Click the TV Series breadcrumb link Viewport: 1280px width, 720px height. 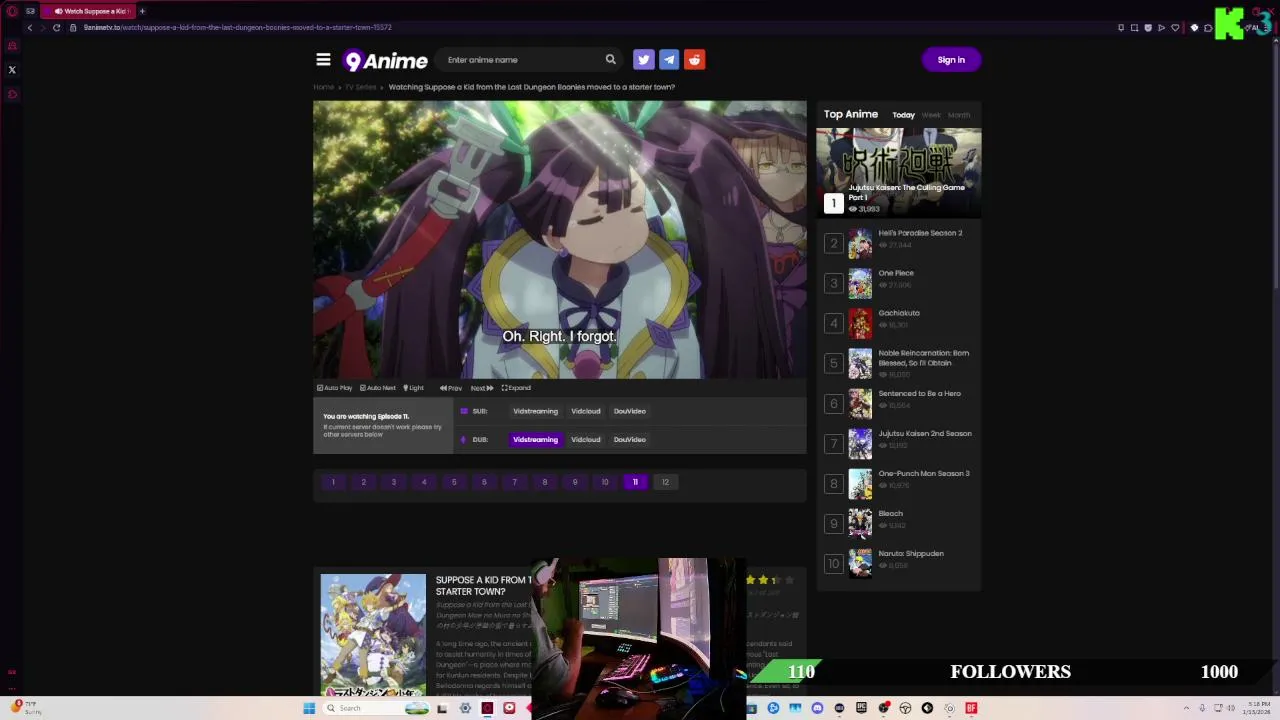361,87
